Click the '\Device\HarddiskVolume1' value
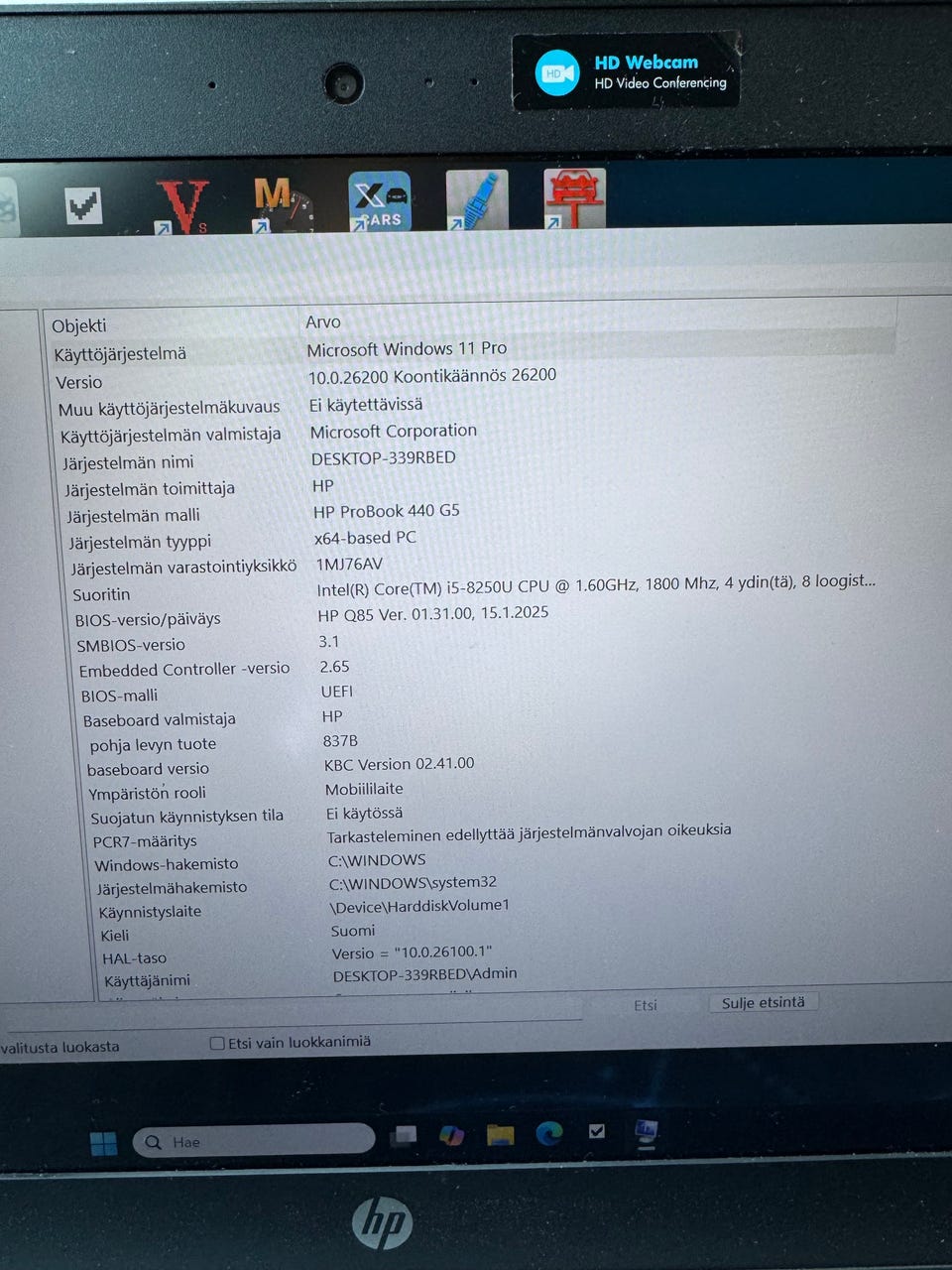This screenshot has height=1270, width=952. click(419, 905)
